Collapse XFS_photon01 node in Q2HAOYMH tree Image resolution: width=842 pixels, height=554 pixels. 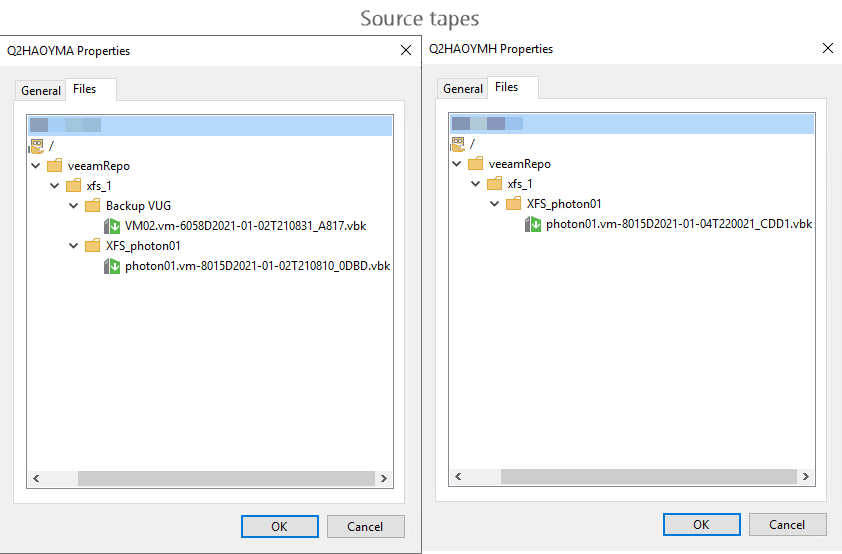click(x=495, y=203)
